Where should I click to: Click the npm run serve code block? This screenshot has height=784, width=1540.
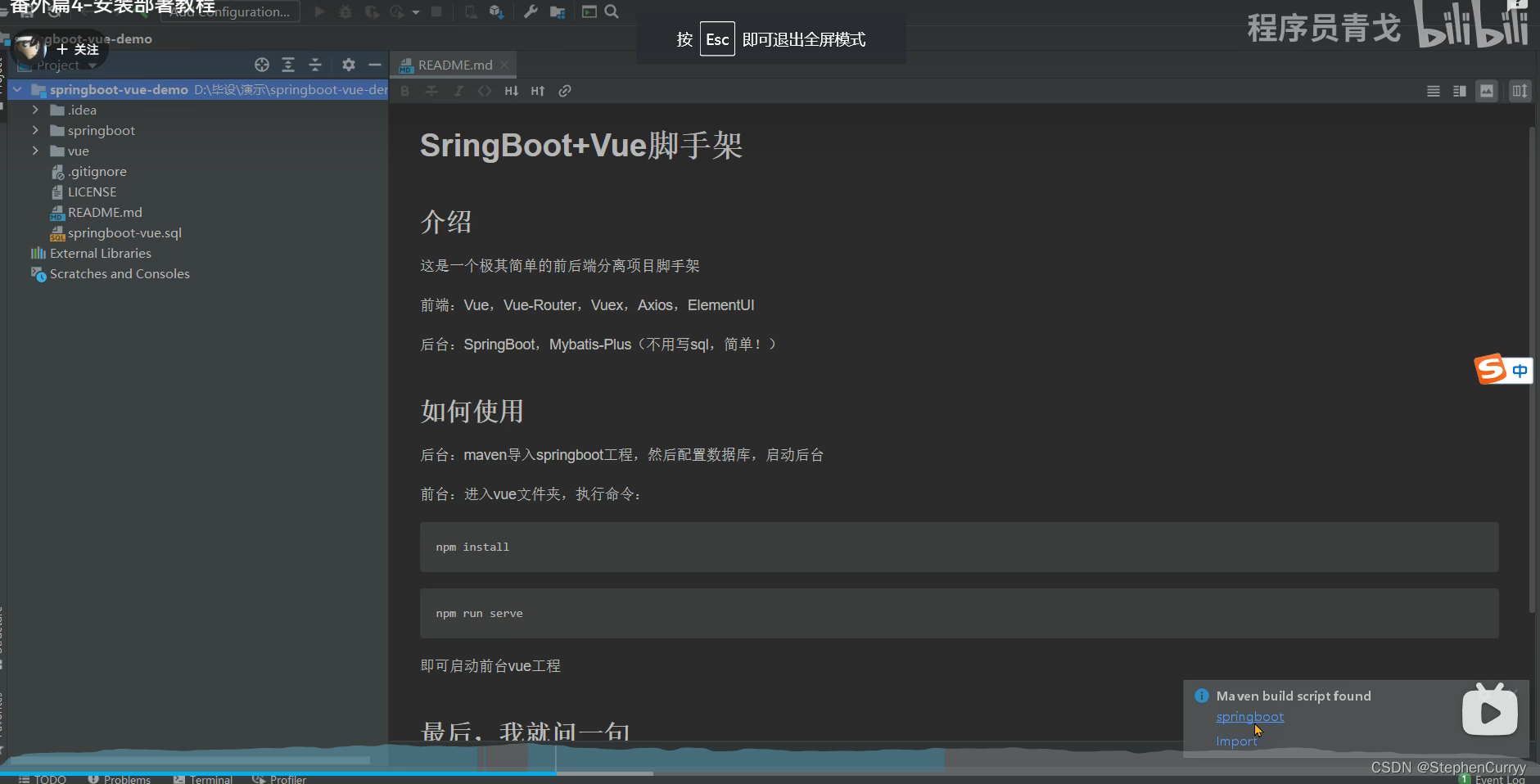pos(959,613)
